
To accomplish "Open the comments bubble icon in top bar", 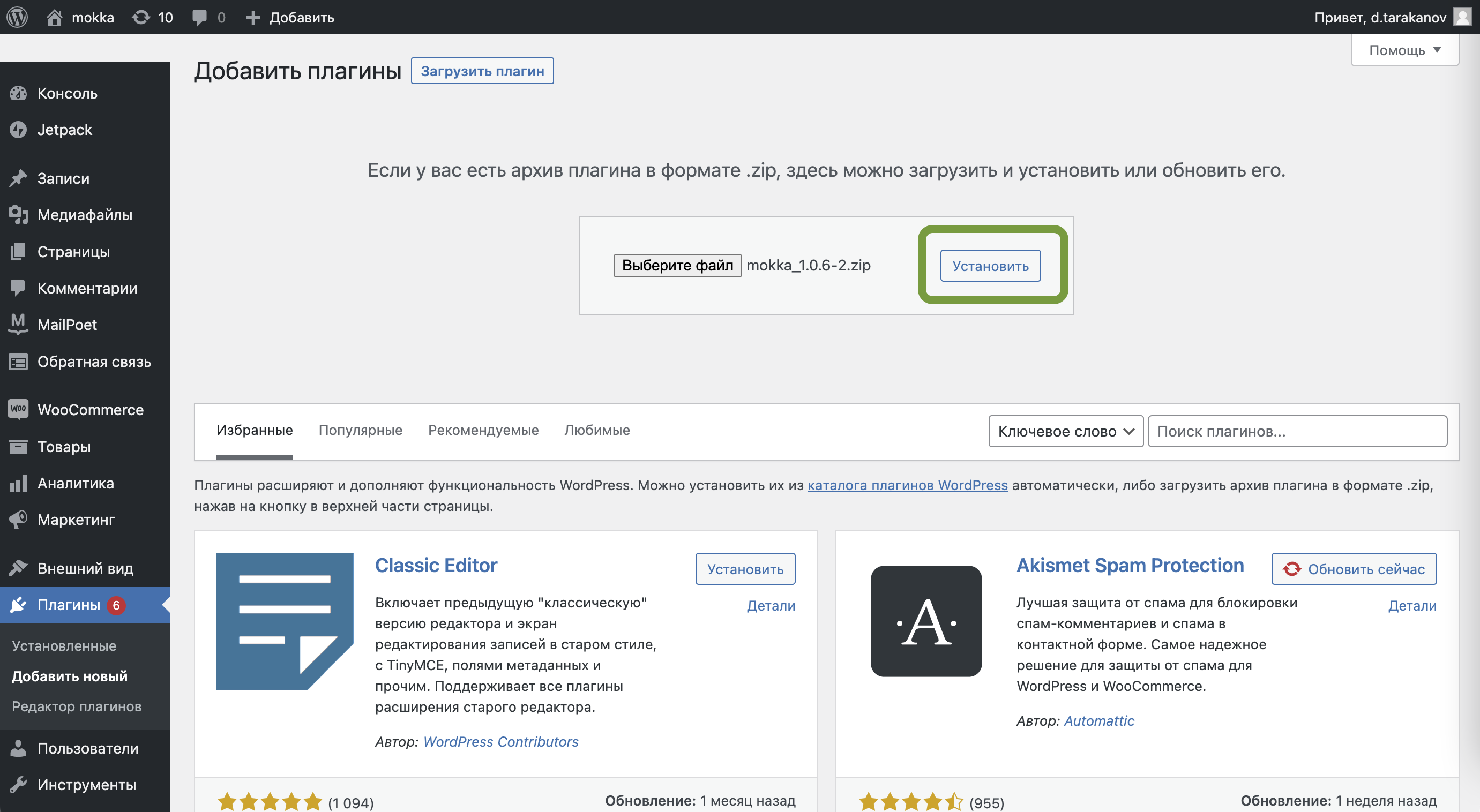I will click(199, 17).
